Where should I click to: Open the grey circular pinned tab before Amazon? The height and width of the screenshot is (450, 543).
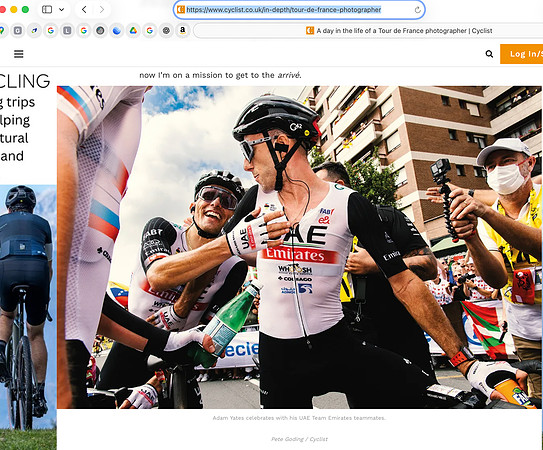click(166, 30)
